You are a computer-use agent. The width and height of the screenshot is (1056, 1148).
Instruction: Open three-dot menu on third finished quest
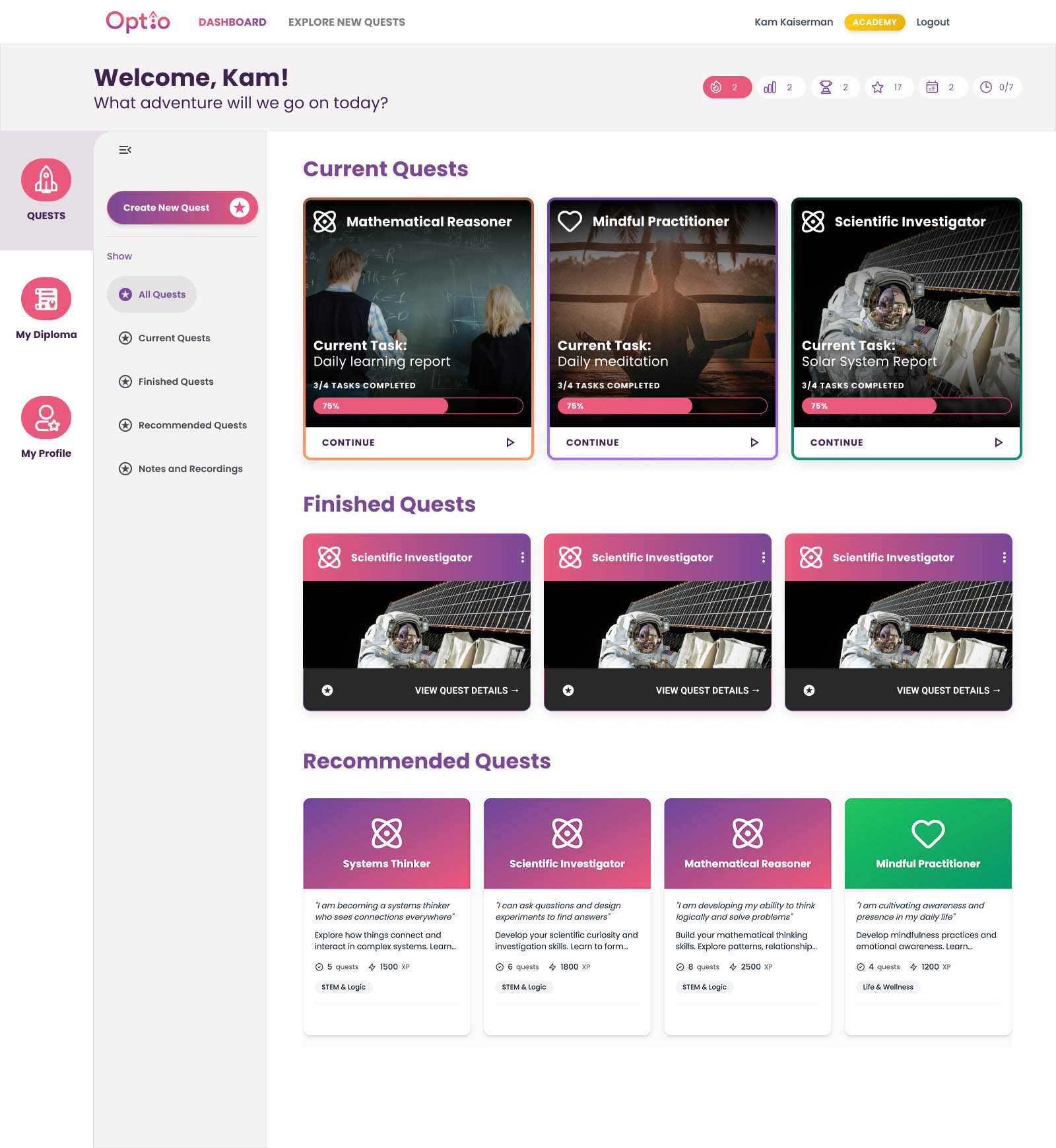click(x=1004, y=558)
